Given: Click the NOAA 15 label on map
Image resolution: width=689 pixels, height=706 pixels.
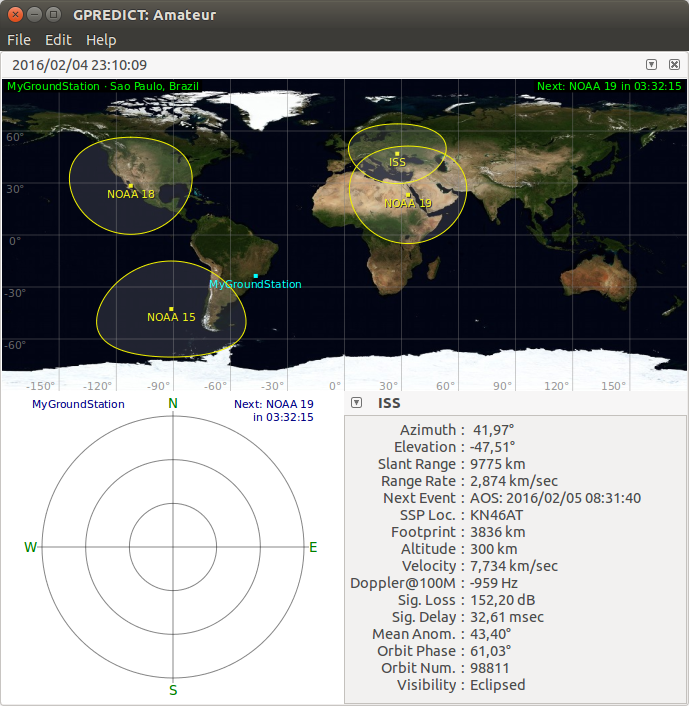Looking at the screenshot, I should [171, 317].
